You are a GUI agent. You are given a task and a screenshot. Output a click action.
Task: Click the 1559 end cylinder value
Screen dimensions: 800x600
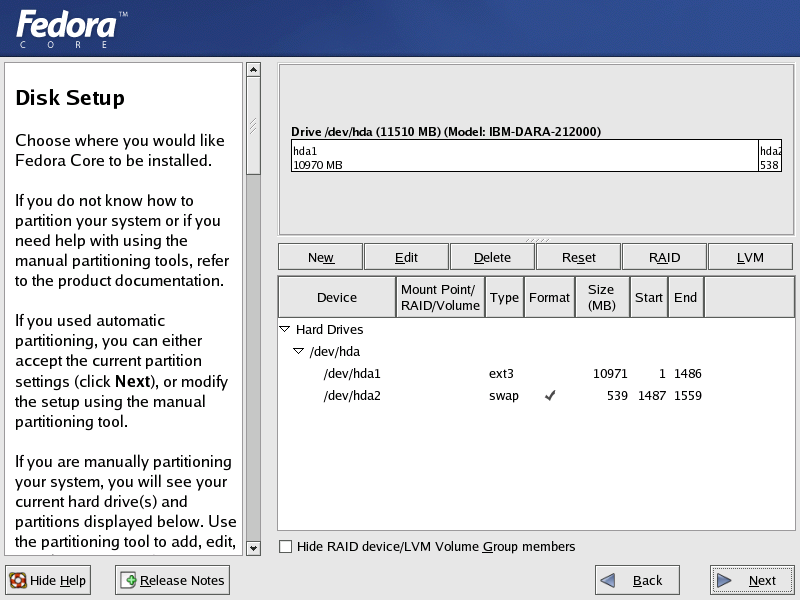pyautogui.click(x=688, y=395)
